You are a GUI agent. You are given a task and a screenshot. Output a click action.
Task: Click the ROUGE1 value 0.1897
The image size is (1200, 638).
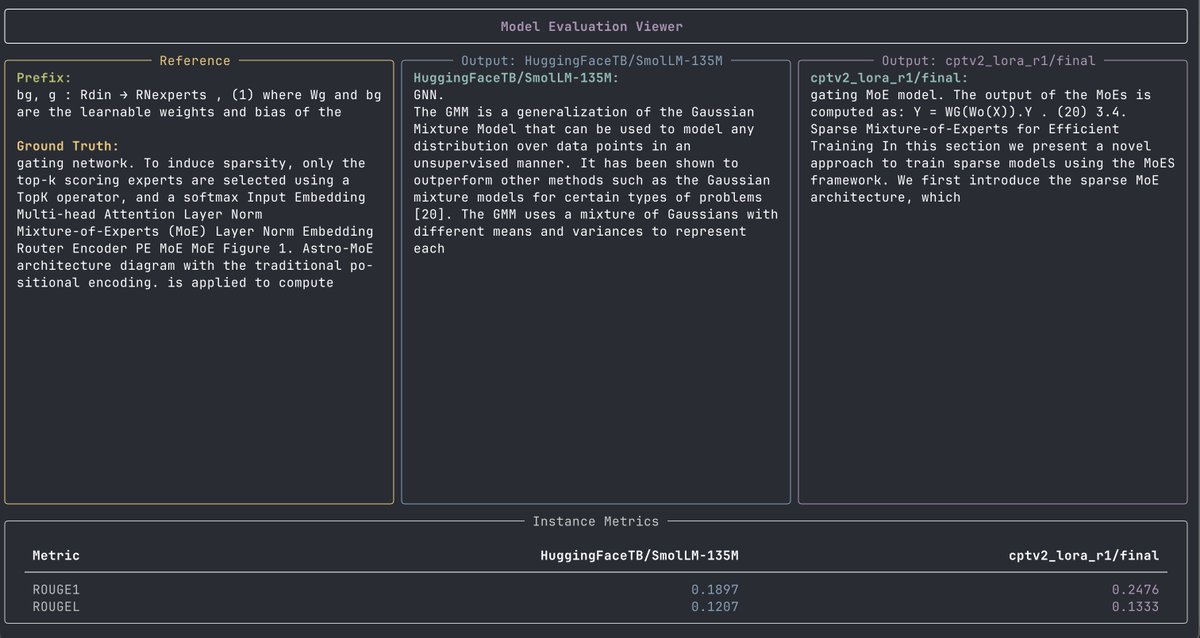tap(715, 589)
